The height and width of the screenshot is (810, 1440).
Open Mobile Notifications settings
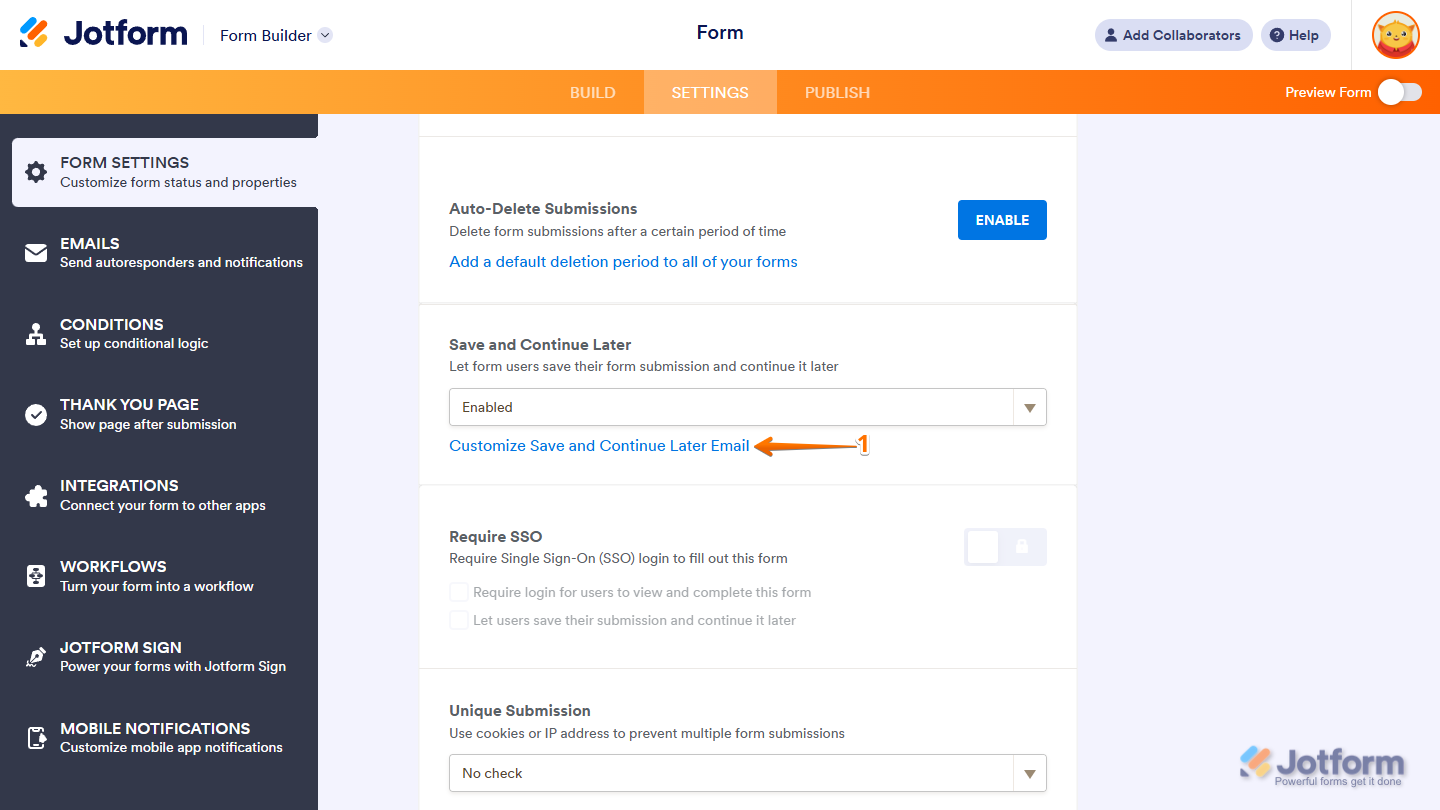35,737
